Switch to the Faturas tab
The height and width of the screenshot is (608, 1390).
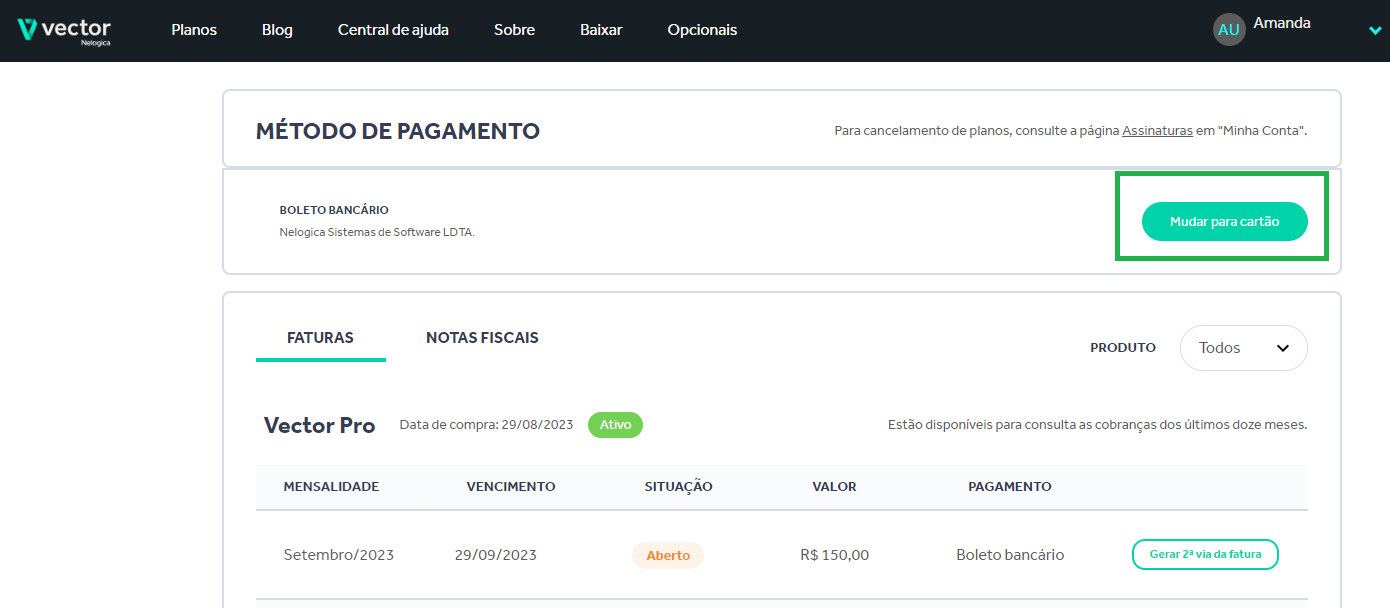(x=320, y=338)
